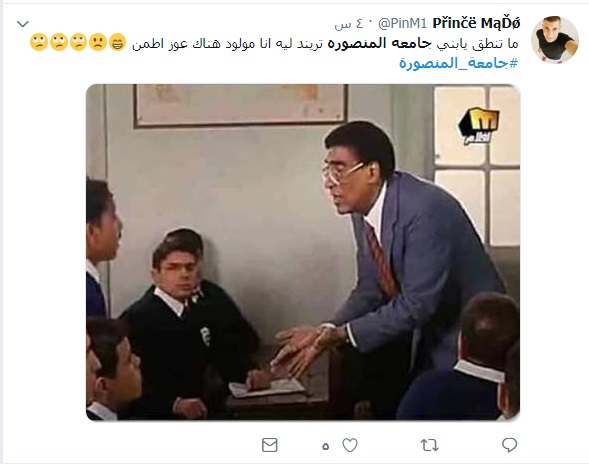Click the wall map in the photo
This screenshot has width=589, height=464.
(x=240, y=106)
